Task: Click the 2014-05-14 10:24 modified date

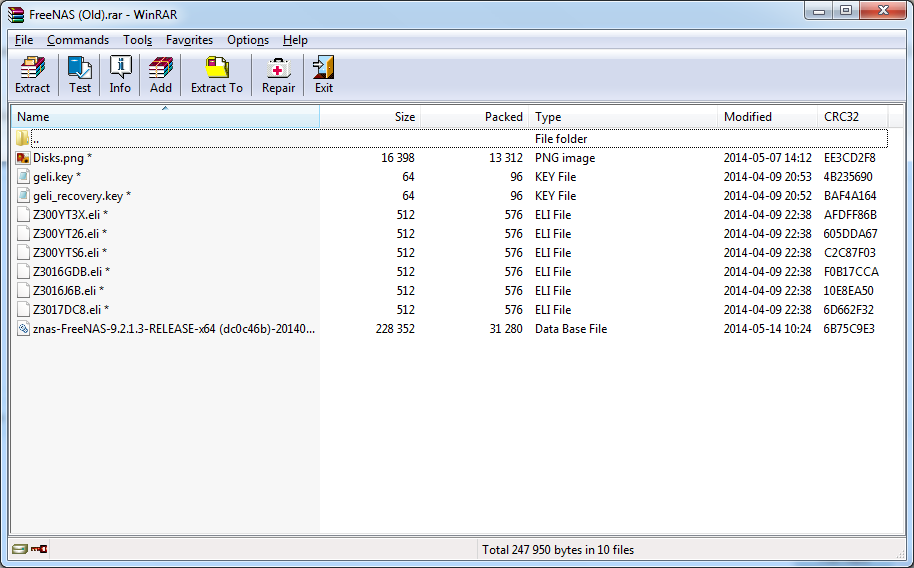Action: pos(767,329)
